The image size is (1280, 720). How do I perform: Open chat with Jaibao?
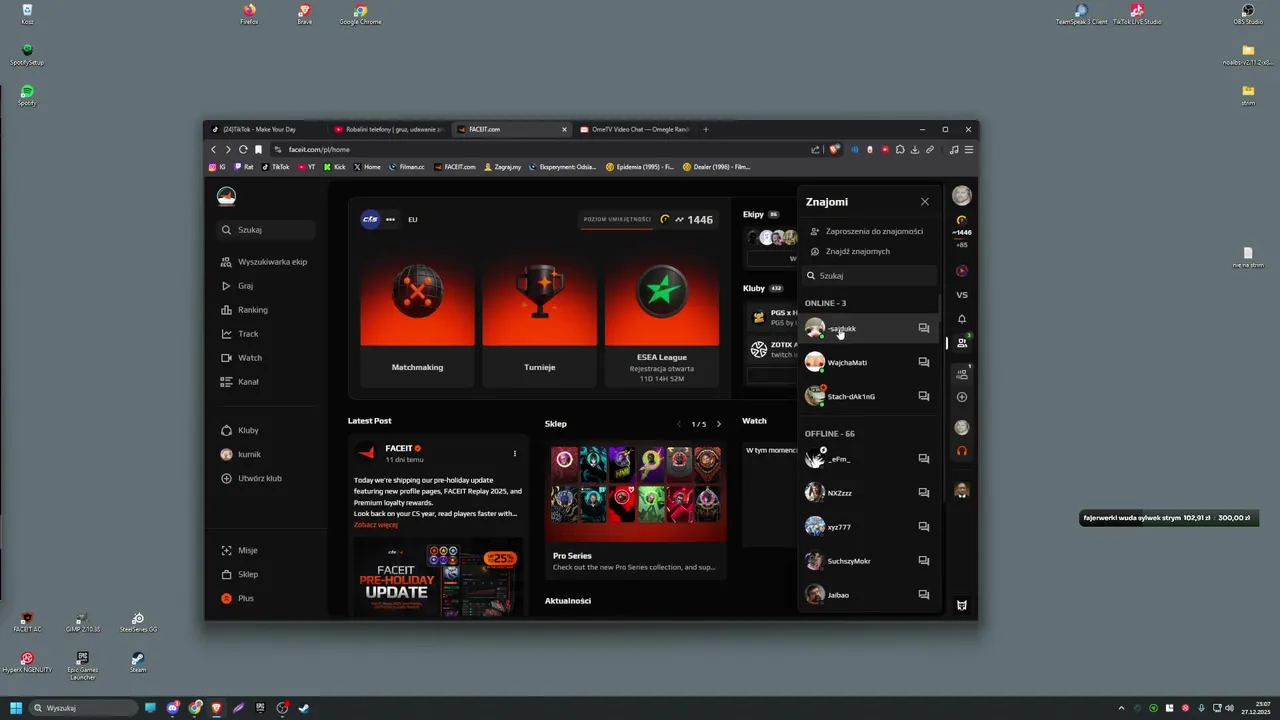(x=924, y=595)
